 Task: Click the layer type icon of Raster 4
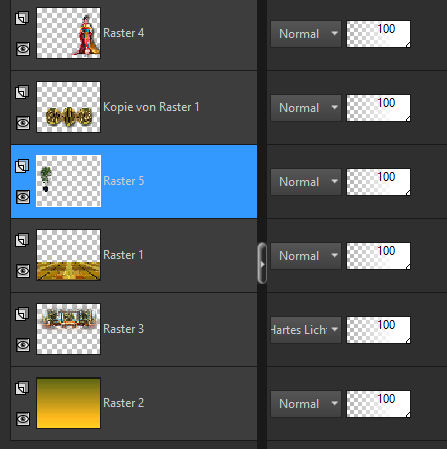(x=22, y=18)
